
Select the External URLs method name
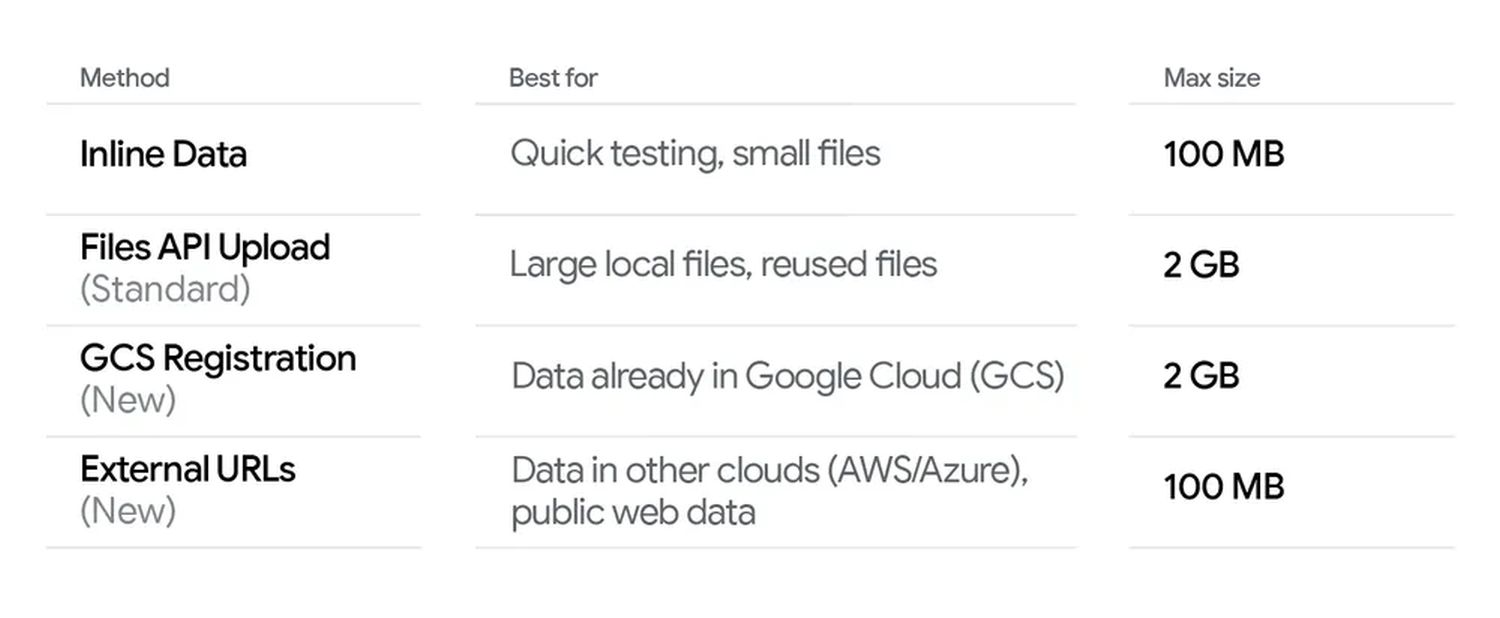pos(188,469)
